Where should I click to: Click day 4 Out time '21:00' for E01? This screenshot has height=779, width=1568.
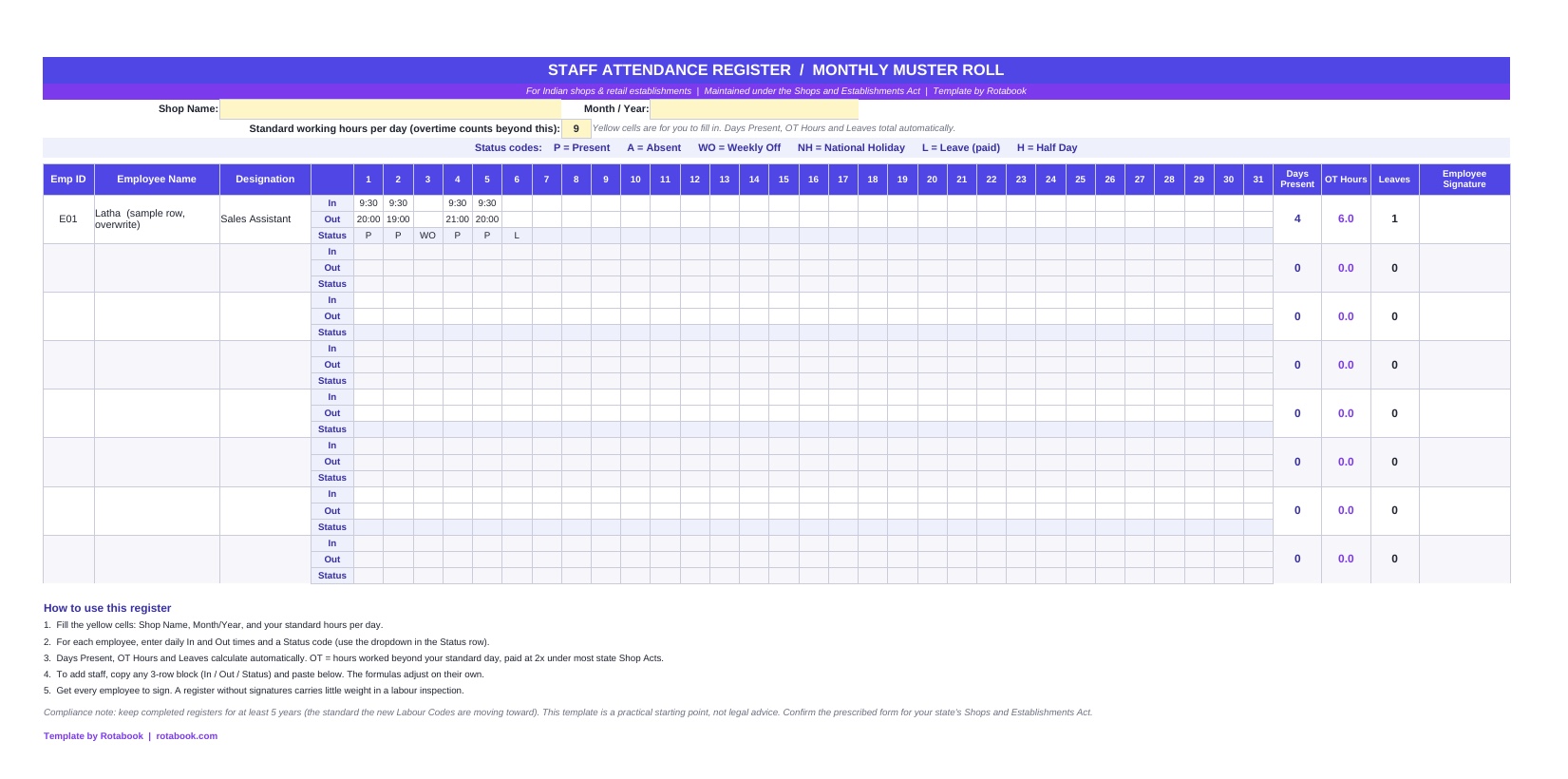coord(458,219)
